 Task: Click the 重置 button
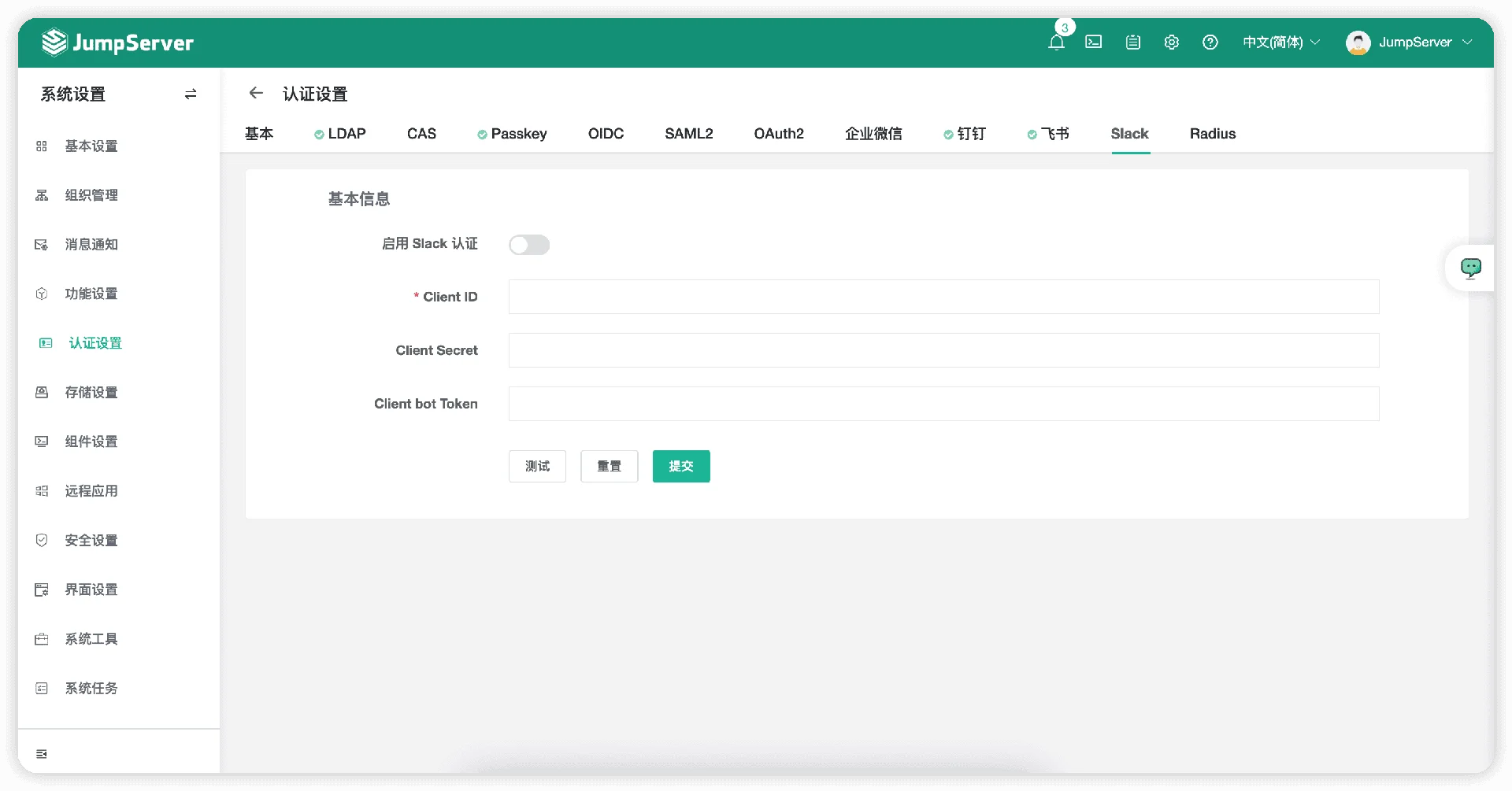[609, 467]
